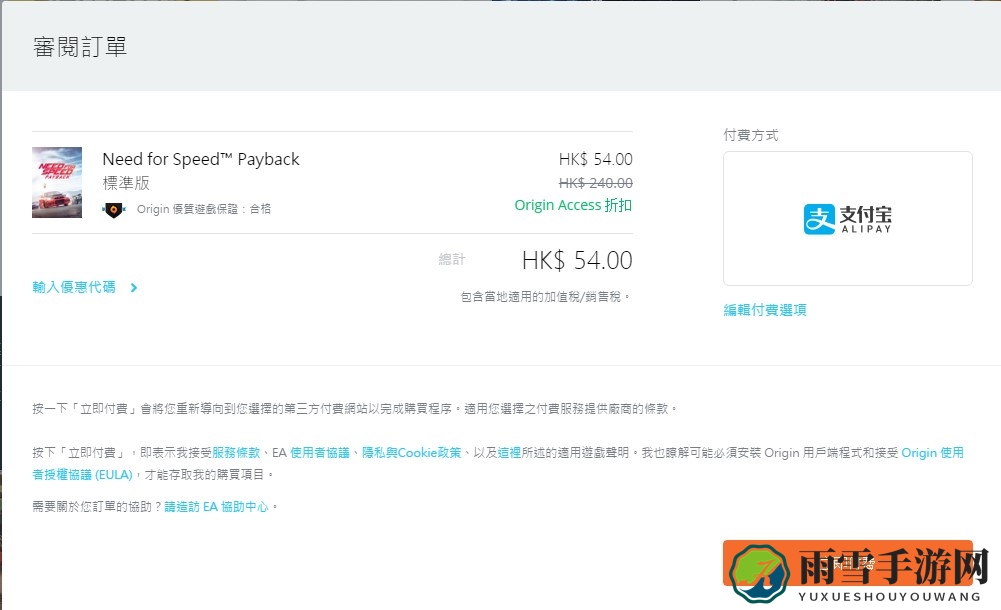Click the 總計 label
The image size is (1001, 610).
tap(452, 260)
